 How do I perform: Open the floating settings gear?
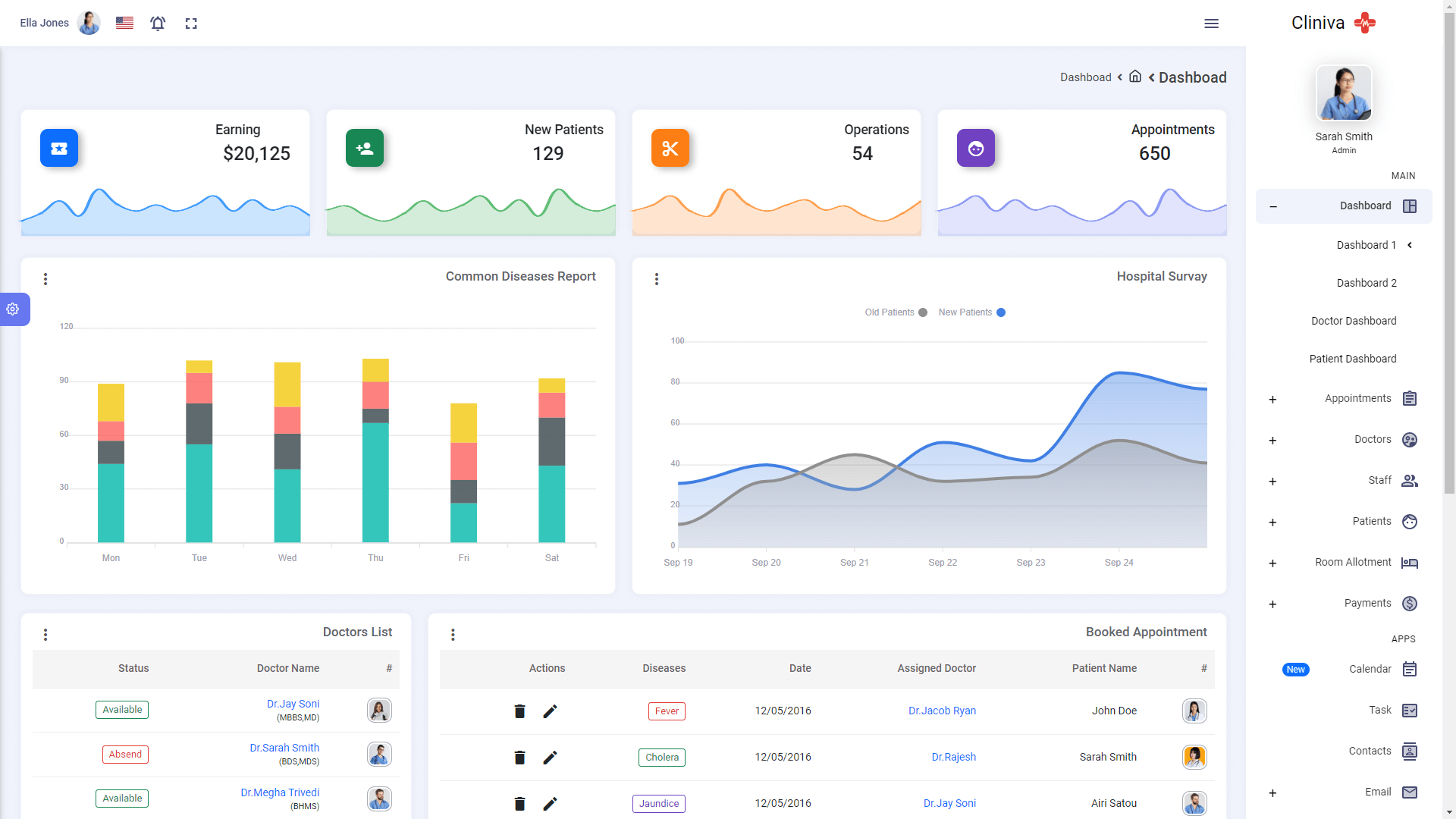tap(12, 309)
